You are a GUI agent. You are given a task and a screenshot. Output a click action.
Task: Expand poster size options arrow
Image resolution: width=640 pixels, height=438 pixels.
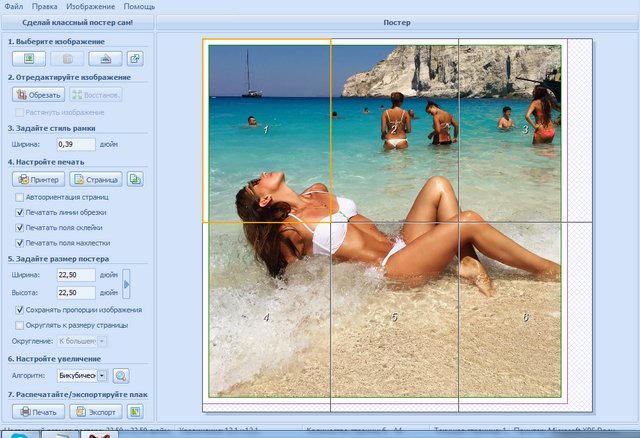126,283
